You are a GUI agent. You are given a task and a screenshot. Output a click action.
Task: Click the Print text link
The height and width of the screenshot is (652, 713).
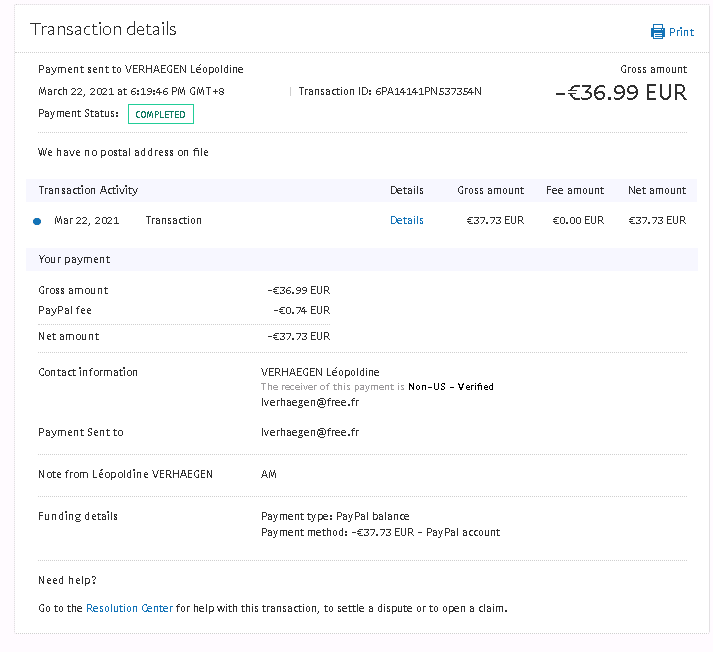[x=681, y=32]
